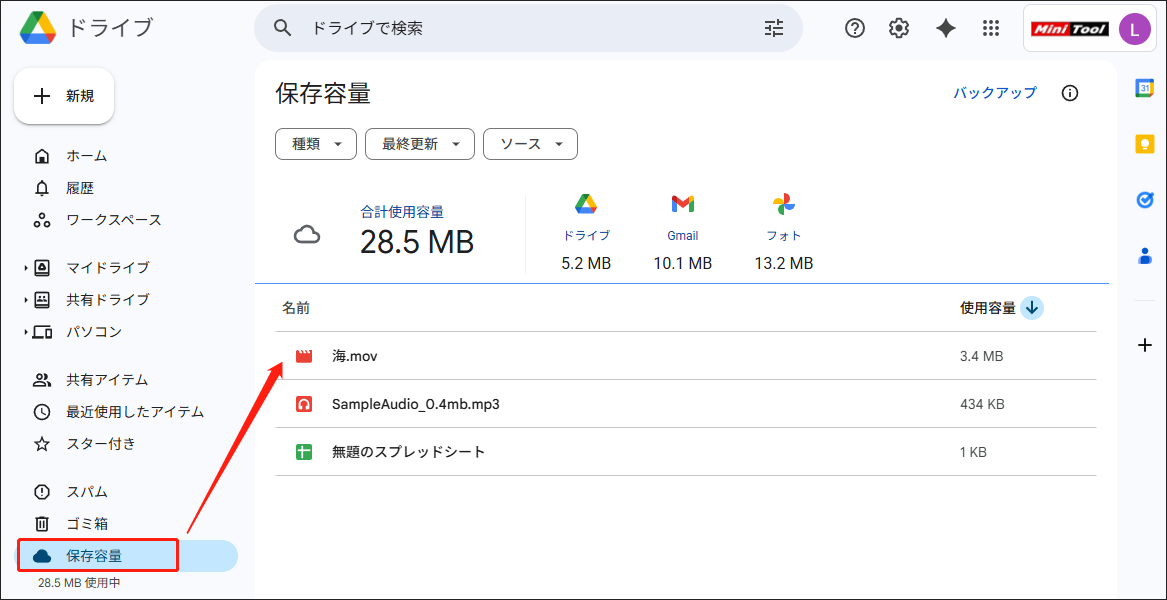
Task: Open the search options filter icon
Action: pyautogui.click(x=774, y=28)
